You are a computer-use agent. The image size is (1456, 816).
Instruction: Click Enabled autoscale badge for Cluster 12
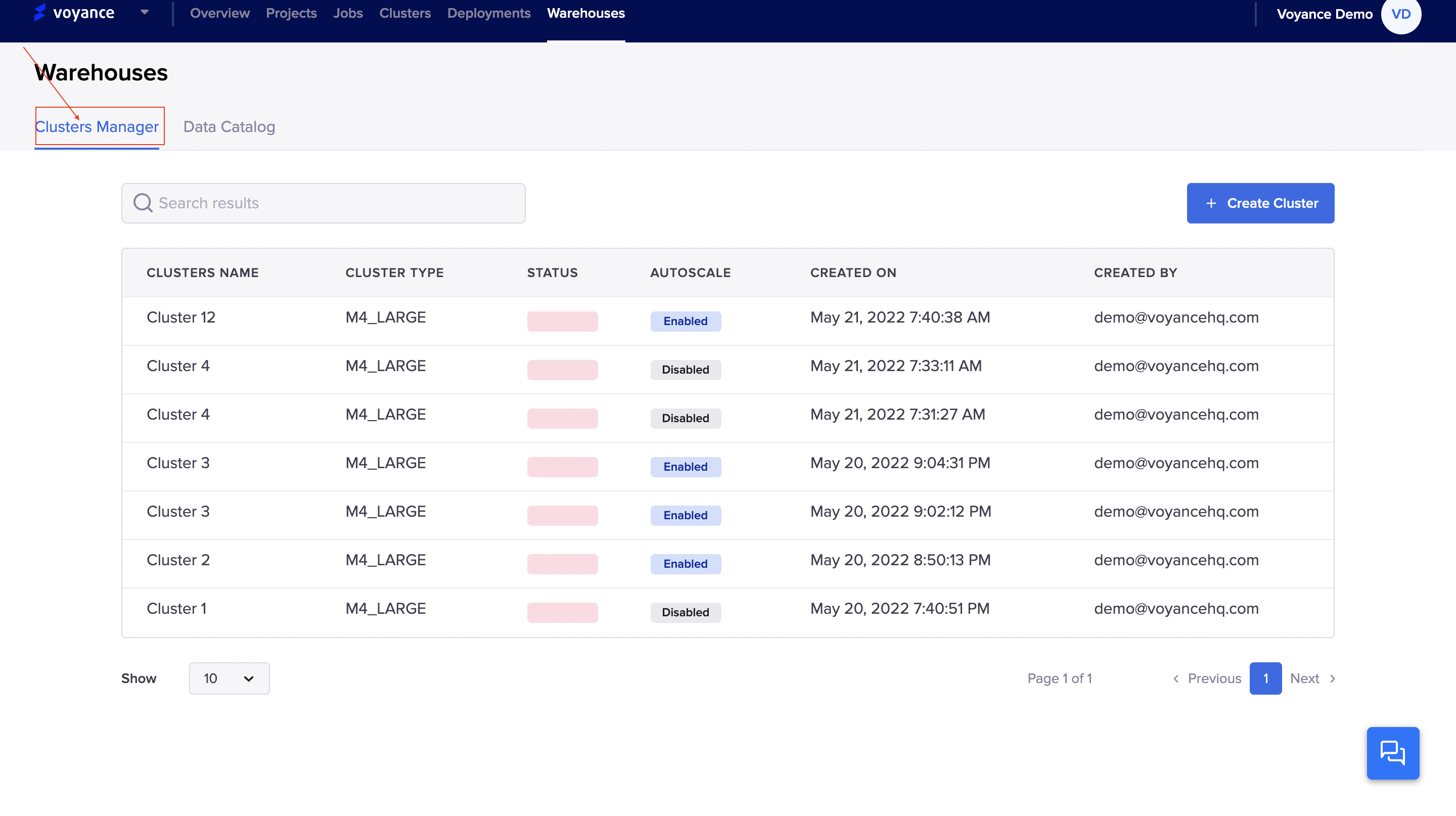pos(685,321)
